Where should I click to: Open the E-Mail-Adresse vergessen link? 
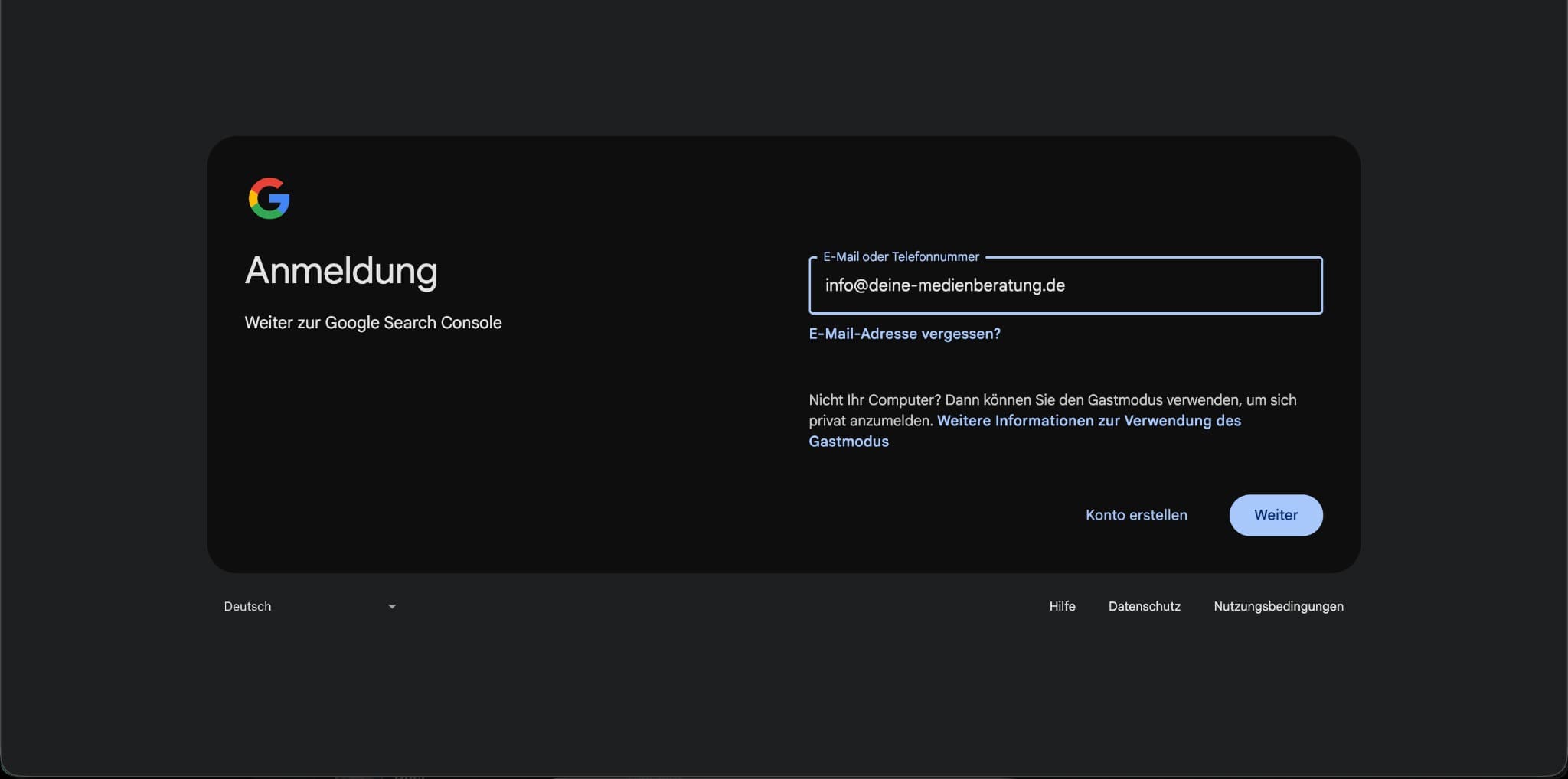904,333
